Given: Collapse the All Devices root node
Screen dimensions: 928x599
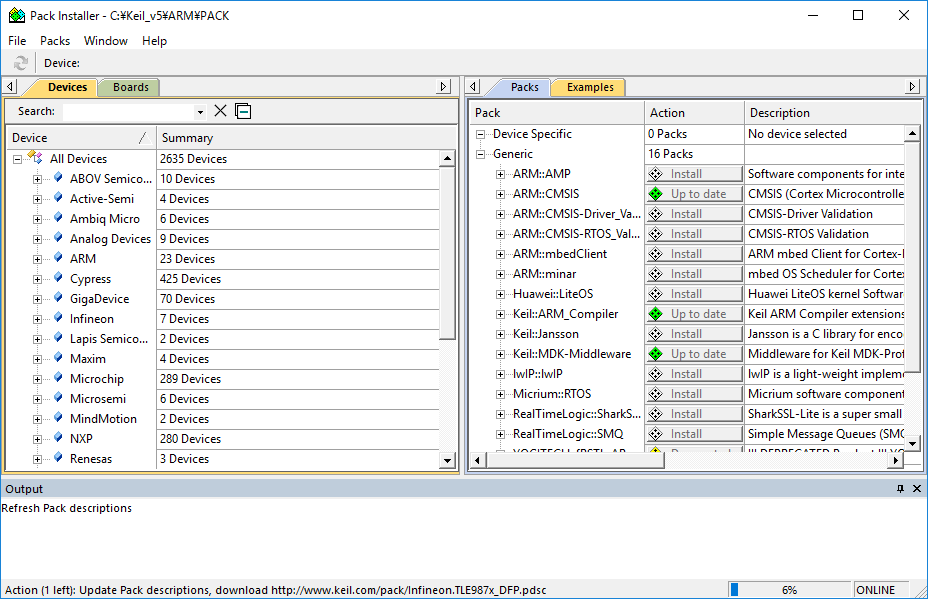Looking at the screenshot, I should (18, 159).
